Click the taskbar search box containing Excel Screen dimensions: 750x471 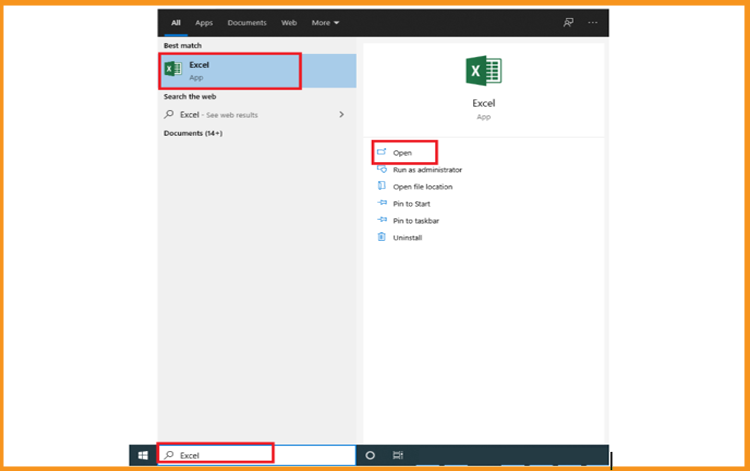257,455
